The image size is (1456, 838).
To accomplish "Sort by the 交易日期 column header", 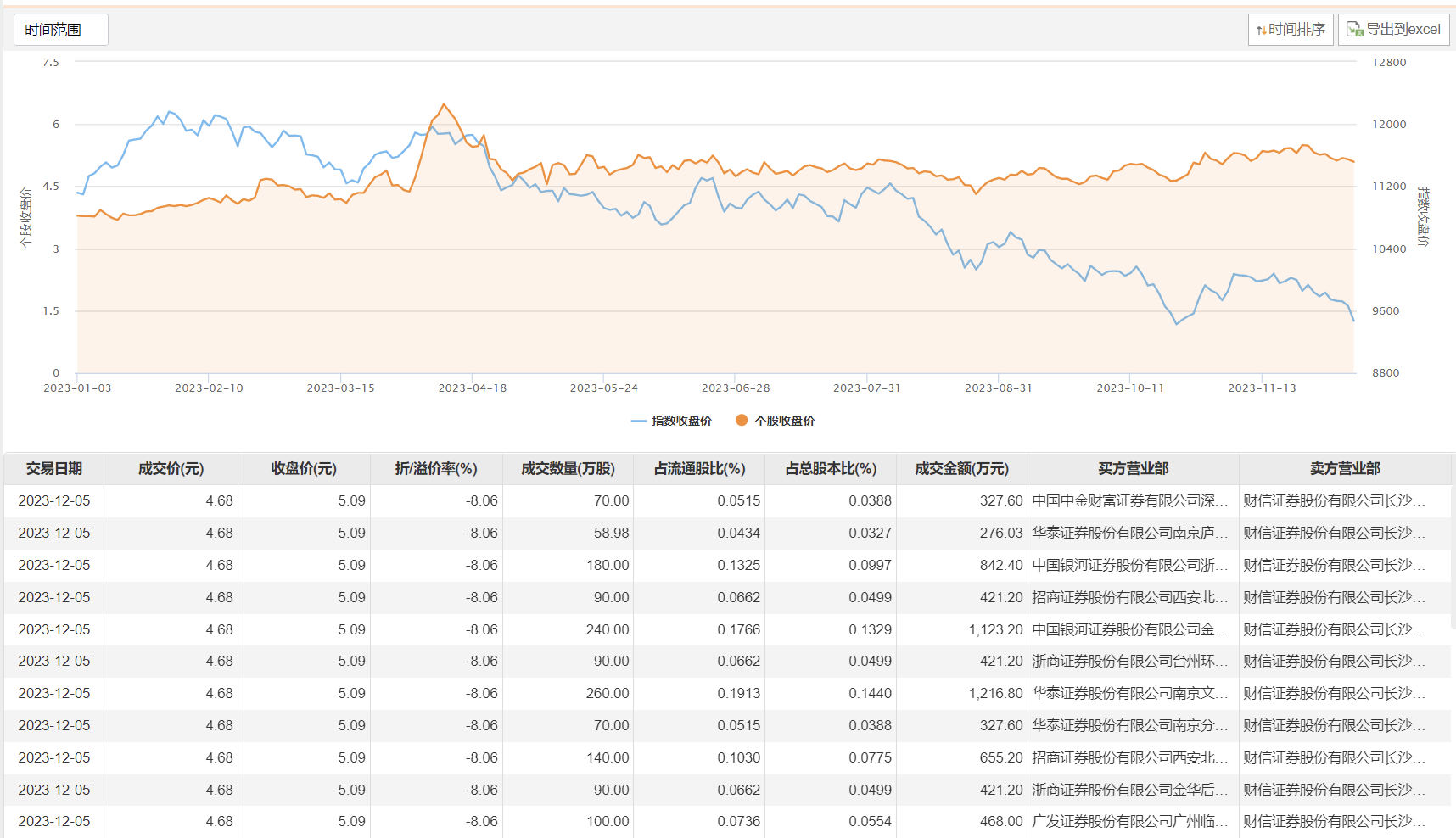I will click(x=54, y=469).
